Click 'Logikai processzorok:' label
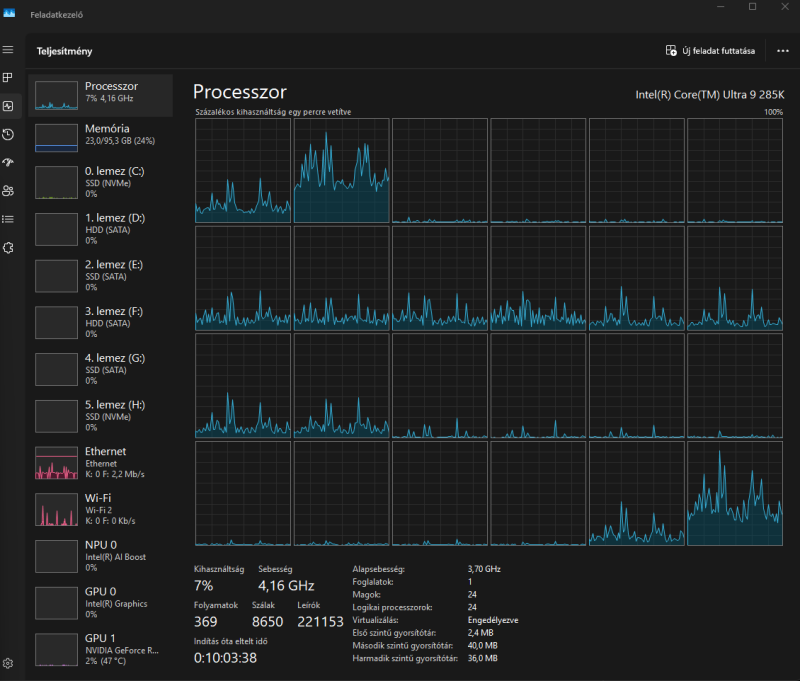800x681 pixels. [x=392, y=608]
